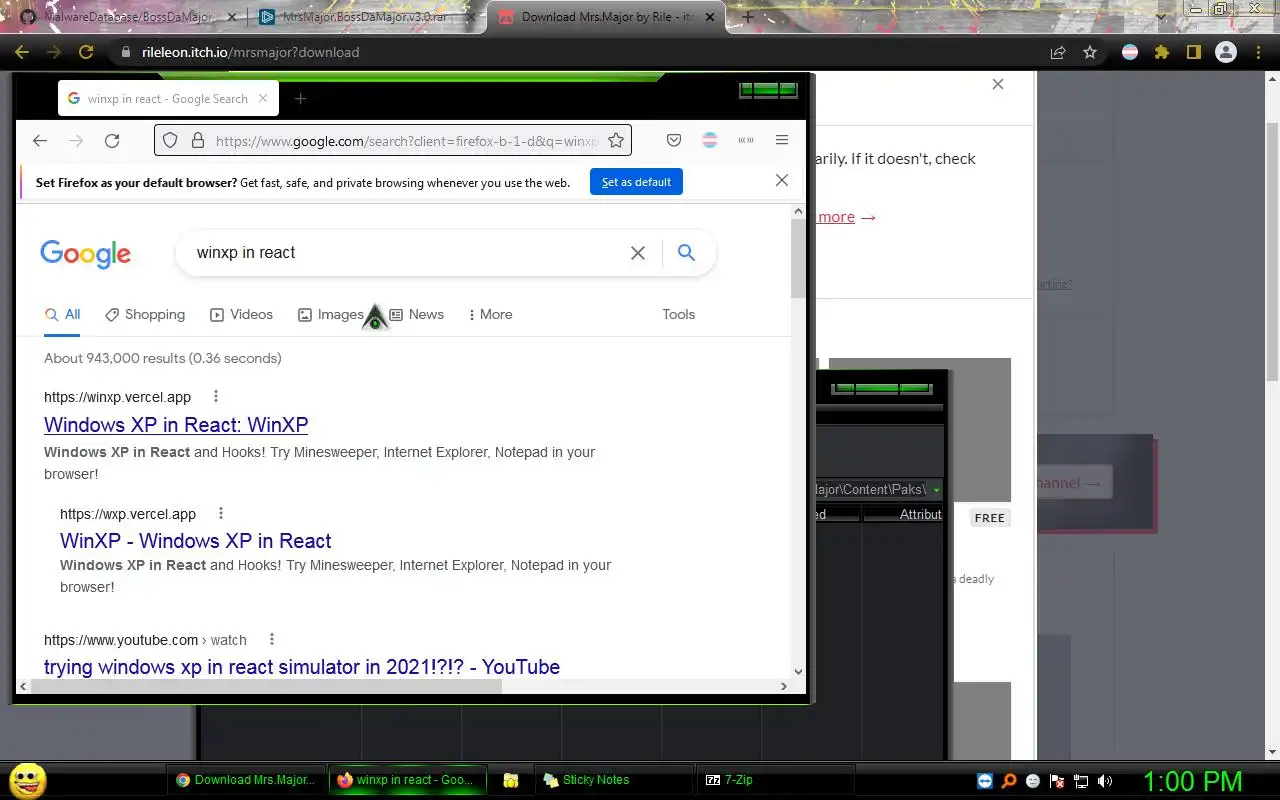Open options for winxp.vercel.app result
This screenshot has width=1280, height=800.
point(216,396)
